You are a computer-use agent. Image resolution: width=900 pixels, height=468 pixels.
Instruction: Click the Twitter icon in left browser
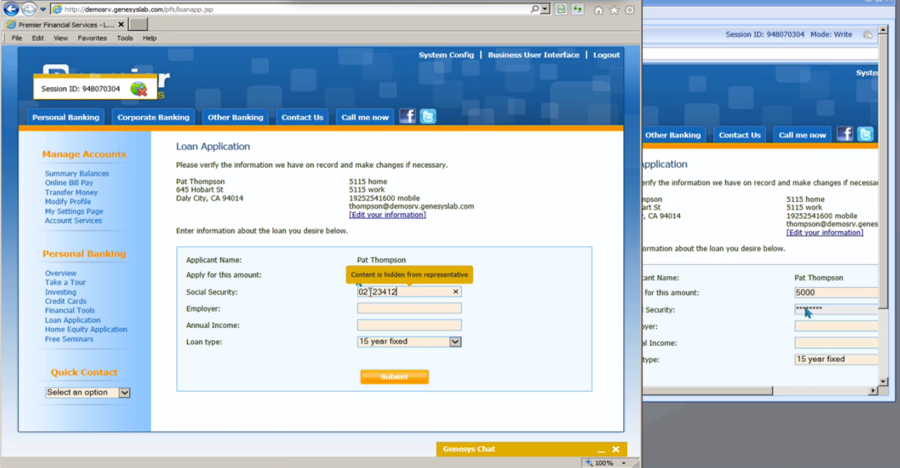coord(428,117)
